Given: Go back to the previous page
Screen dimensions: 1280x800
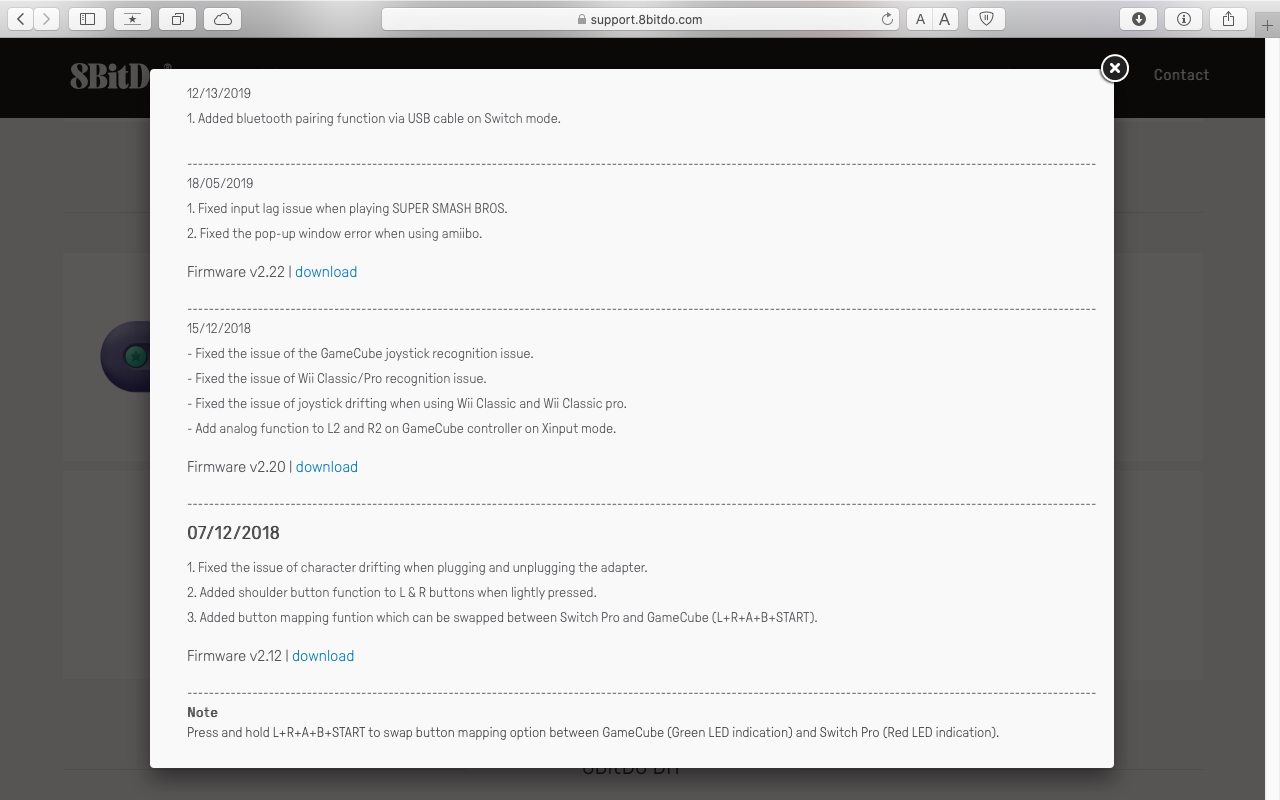Looking at the screenshot, I should 21,18.
